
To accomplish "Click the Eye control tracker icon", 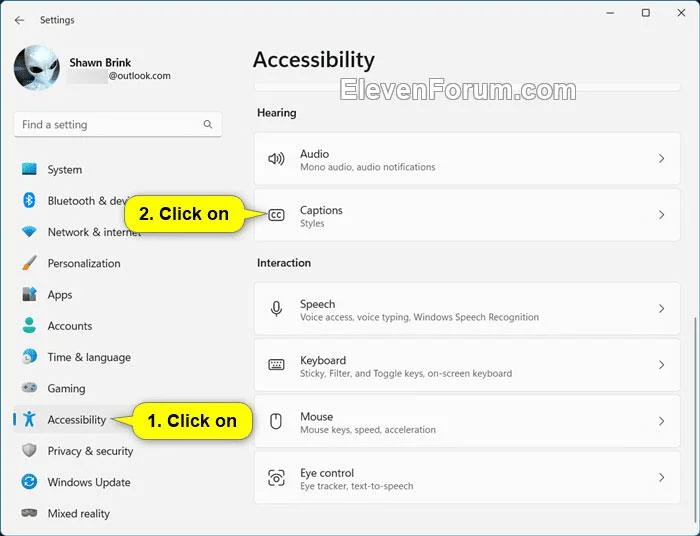I will (x=276, y=478).
